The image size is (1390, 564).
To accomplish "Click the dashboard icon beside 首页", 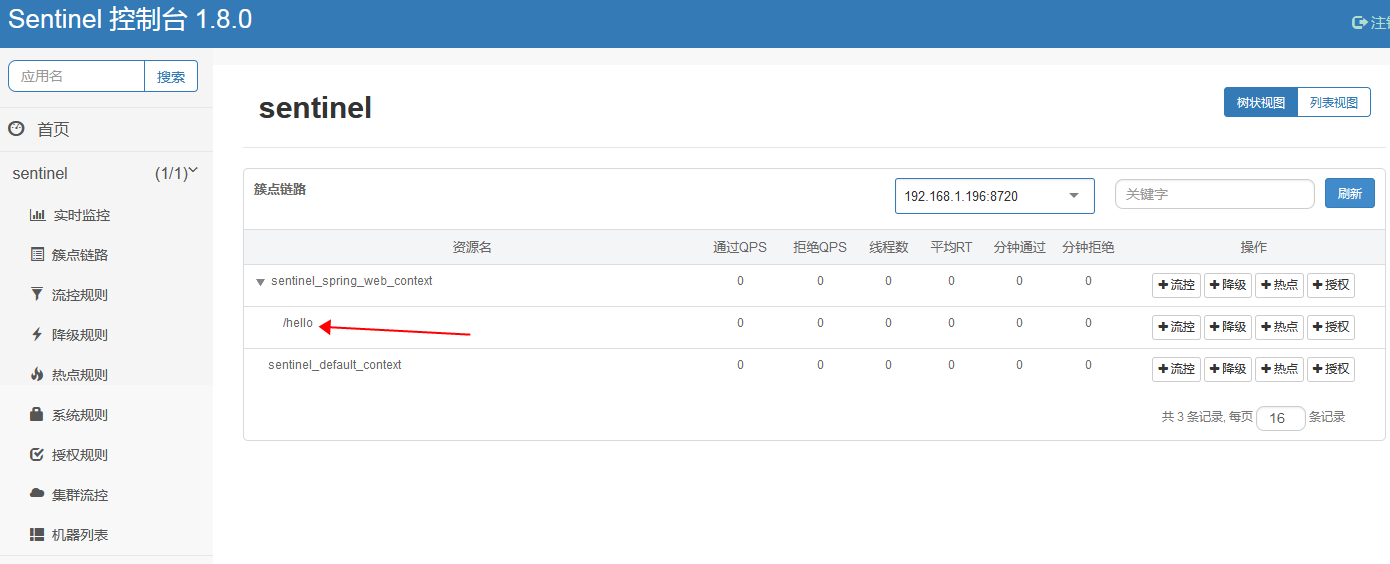I will point(16,129).
